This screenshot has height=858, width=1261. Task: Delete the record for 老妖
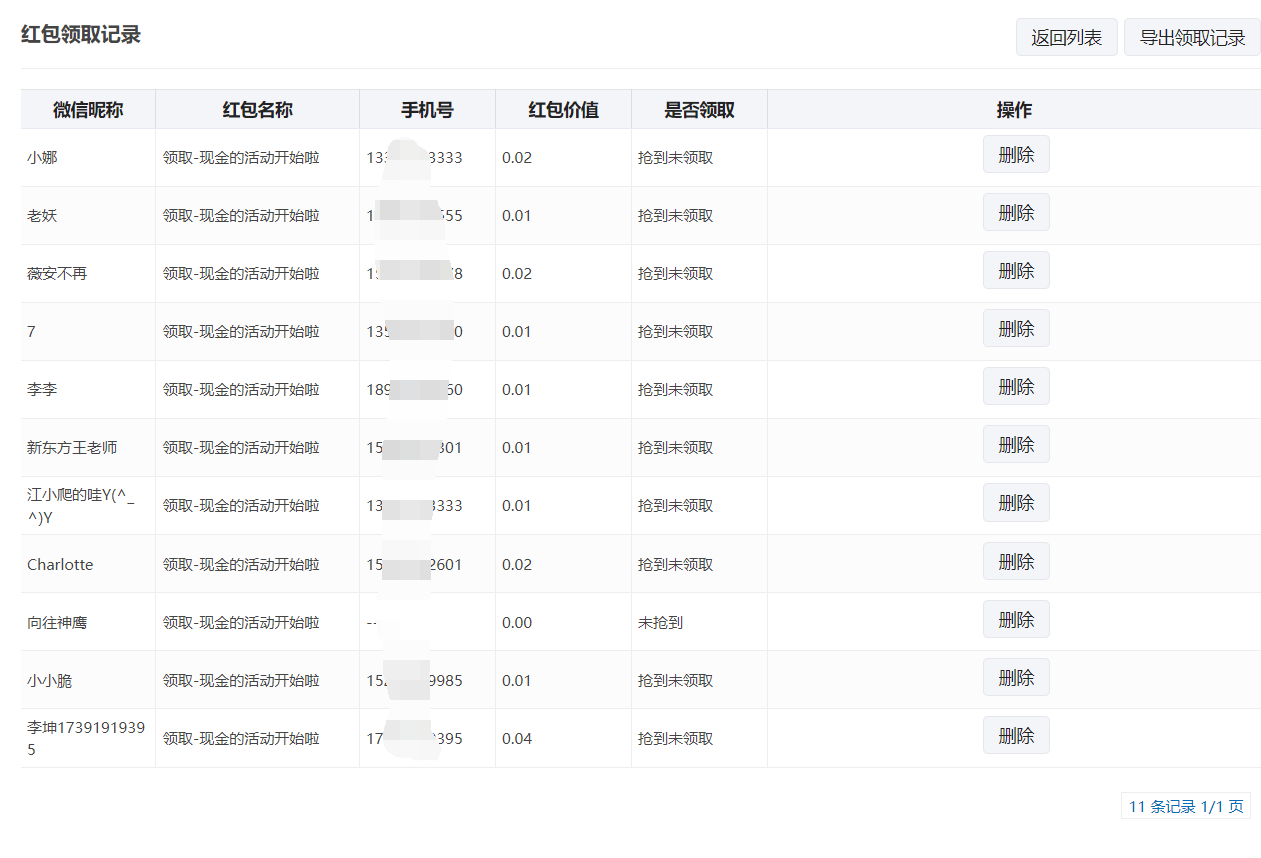[x=1016, y=213]
